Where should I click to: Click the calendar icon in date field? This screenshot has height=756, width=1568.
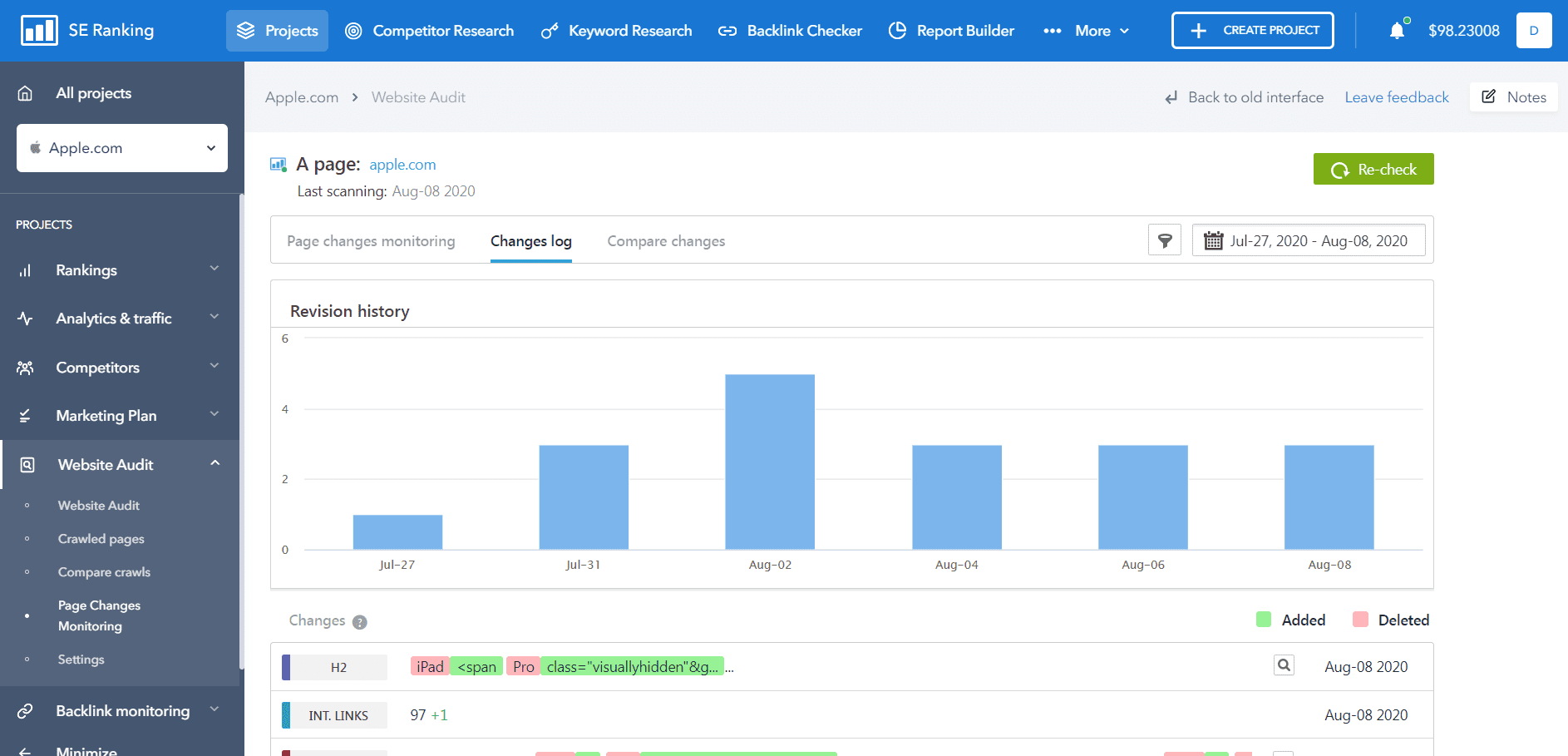pyautogui.click(x=1214, y=240)
